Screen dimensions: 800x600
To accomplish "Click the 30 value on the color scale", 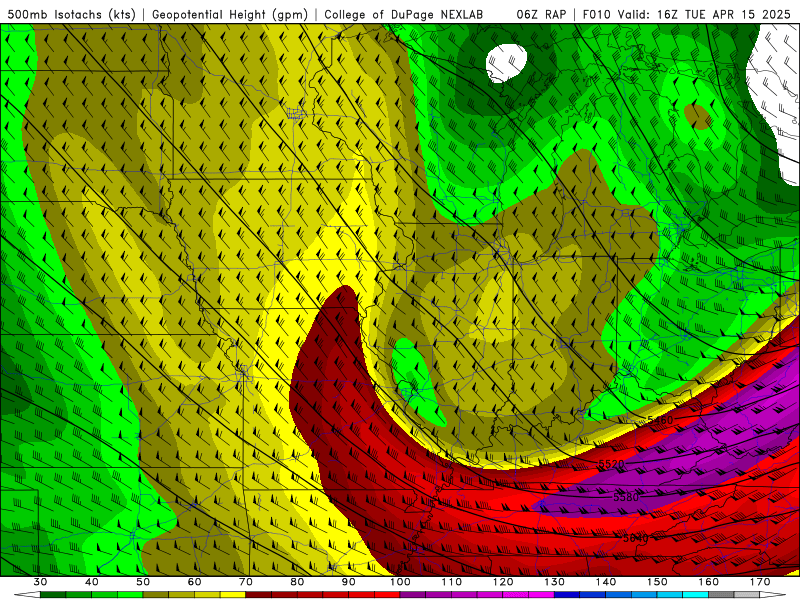I will (x=40, y=582).
